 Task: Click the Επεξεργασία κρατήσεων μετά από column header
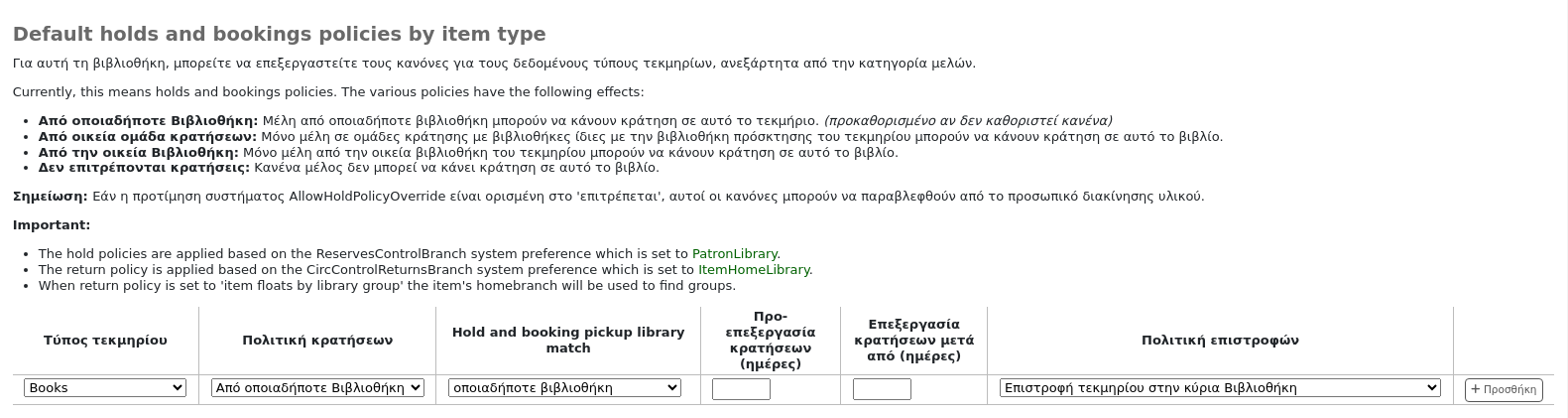point(913,341)
